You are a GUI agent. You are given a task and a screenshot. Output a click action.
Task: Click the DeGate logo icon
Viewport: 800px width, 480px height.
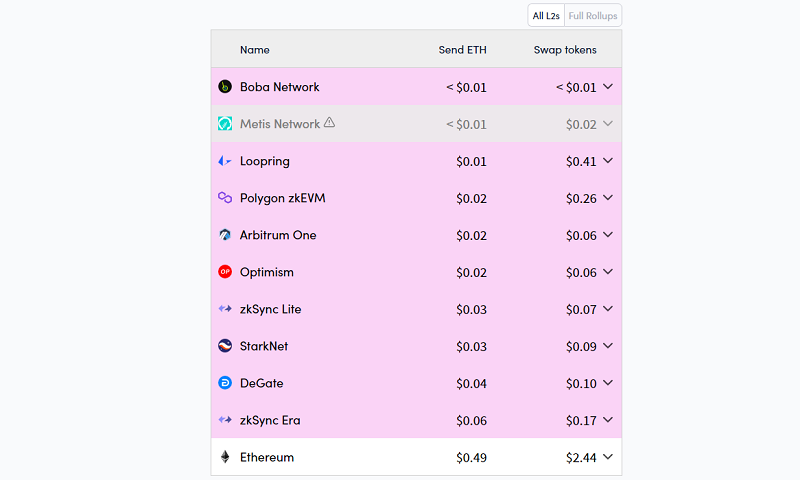225,383
